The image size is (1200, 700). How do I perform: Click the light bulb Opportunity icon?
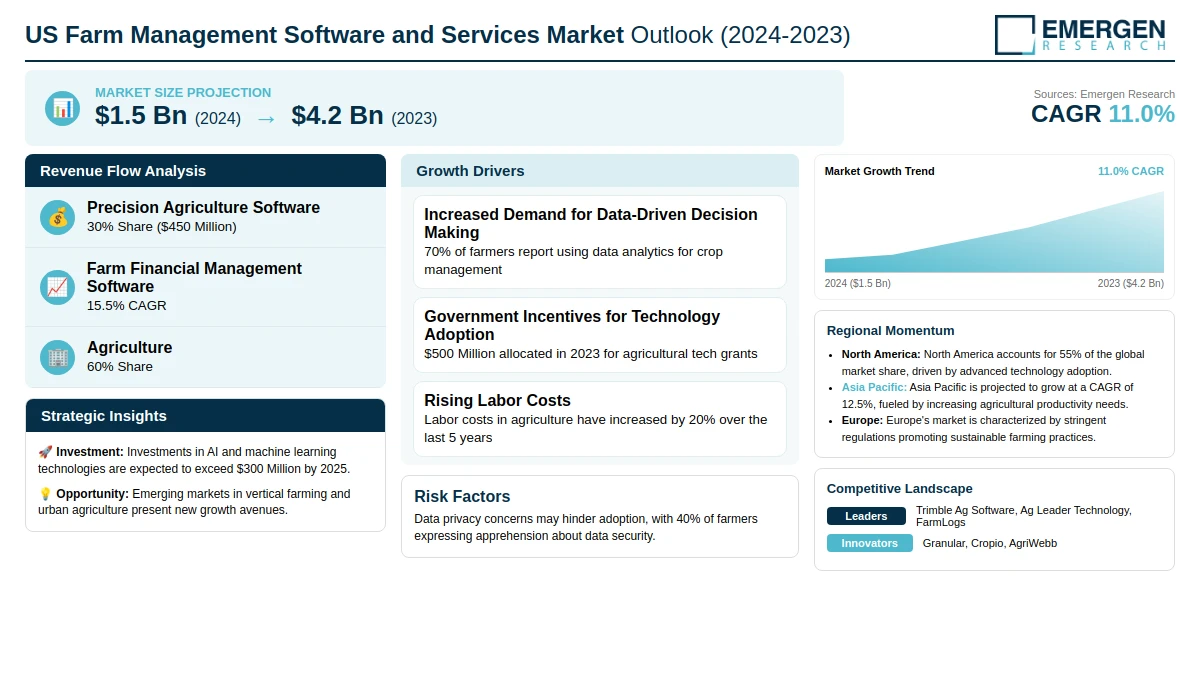(45, 494)
